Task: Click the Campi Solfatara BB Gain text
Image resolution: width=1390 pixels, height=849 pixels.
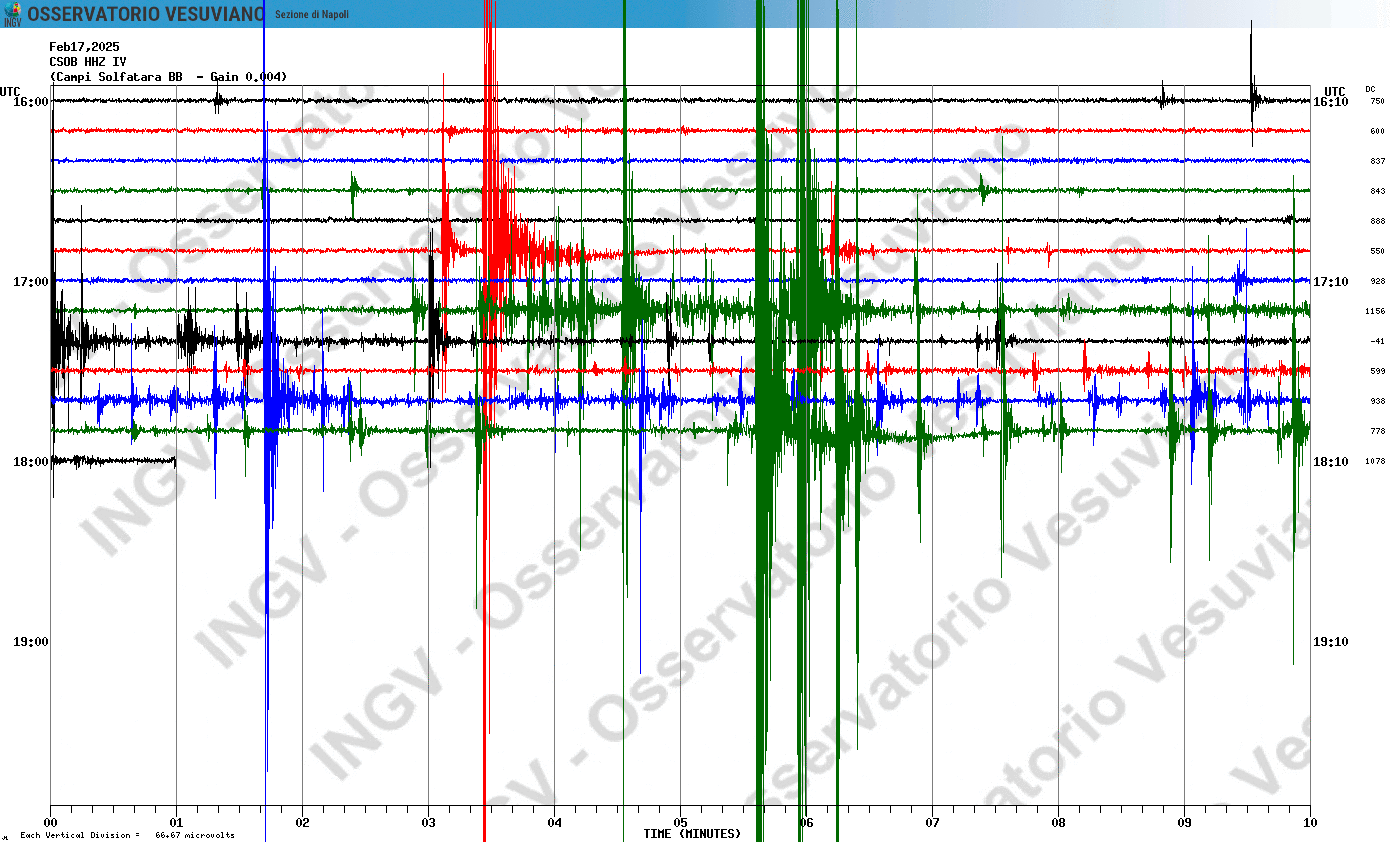Action: pos(168,77)
